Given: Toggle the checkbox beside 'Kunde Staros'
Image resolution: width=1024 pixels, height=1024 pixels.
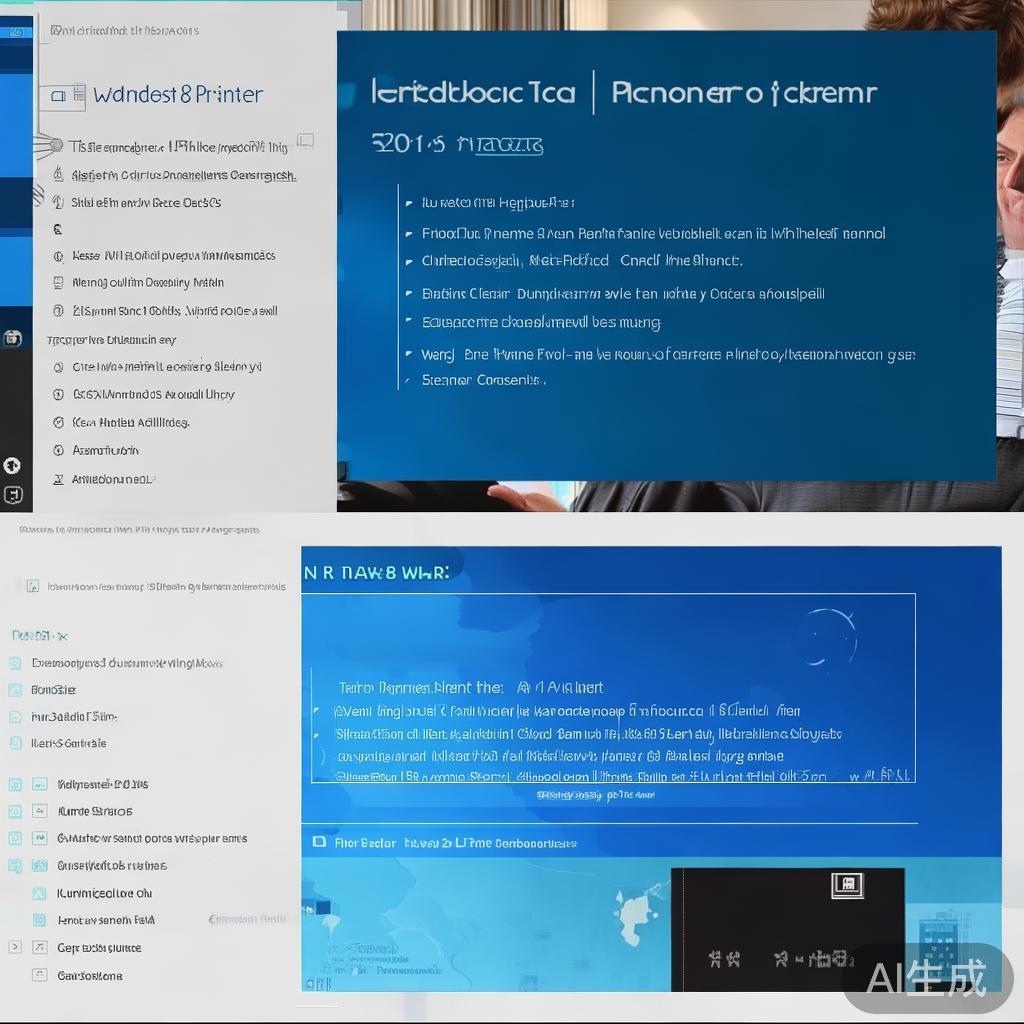Looking at the screenshot, I should (14, 811).
